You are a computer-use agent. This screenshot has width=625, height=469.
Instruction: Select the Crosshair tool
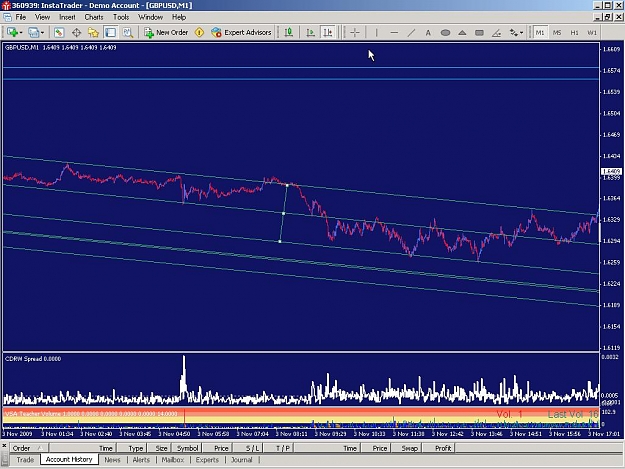pyautogui.click(x=355, y=32)
